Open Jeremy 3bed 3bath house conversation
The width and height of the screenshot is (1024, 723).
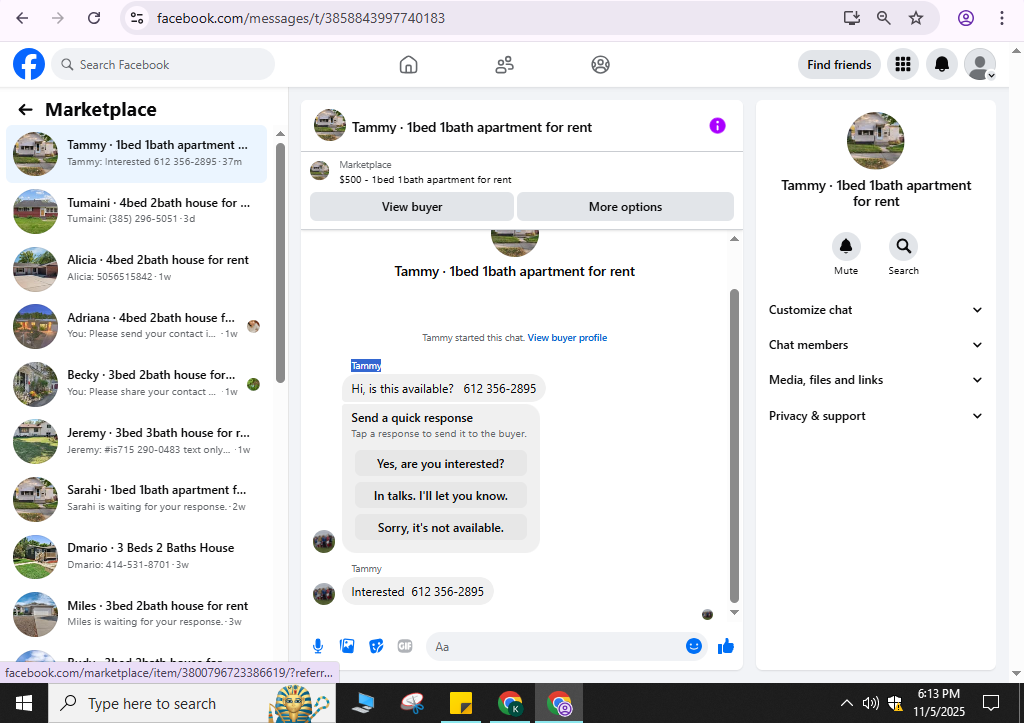(136, 442)
